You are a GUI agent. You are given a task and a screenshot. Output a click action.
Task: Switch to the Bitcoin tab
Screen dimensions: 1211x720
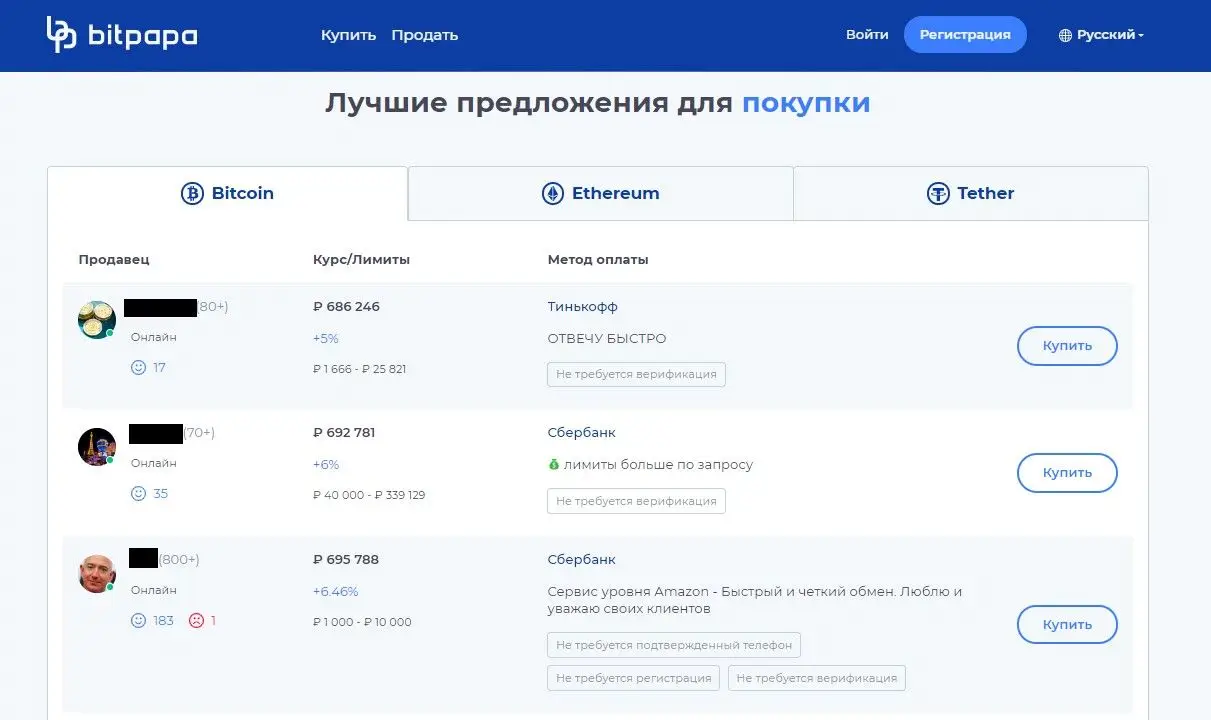228,193
